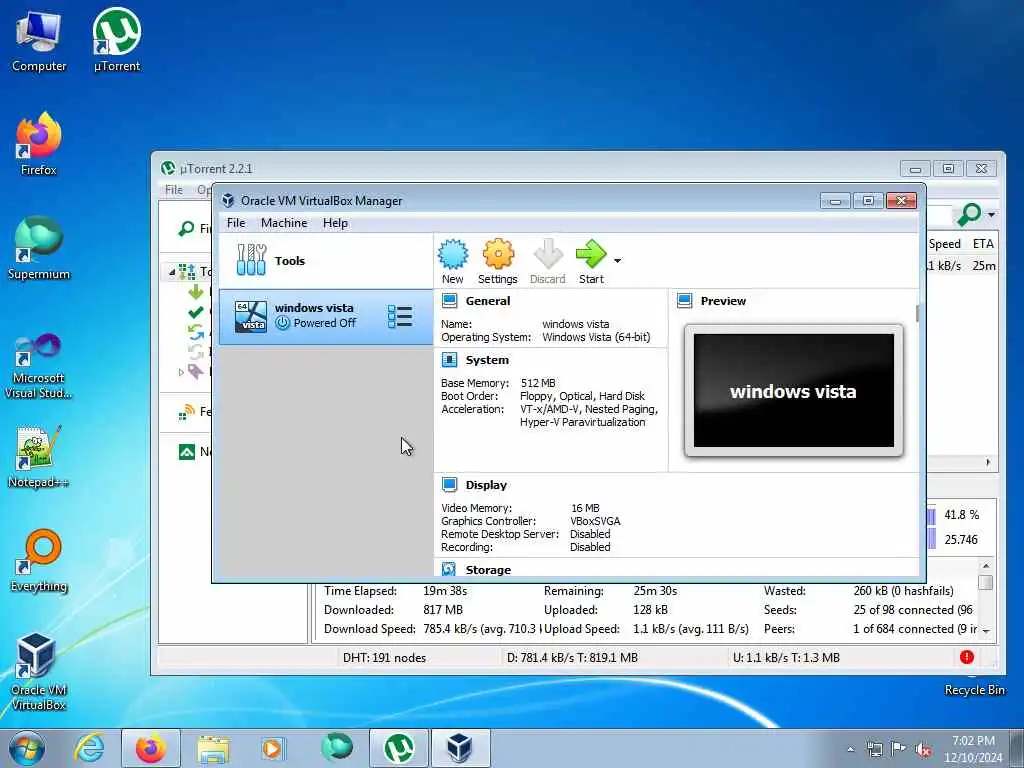The image size is (1024, 768).
Task: Click the DHT: 191 nodes status text
Action: click(385, 658)
